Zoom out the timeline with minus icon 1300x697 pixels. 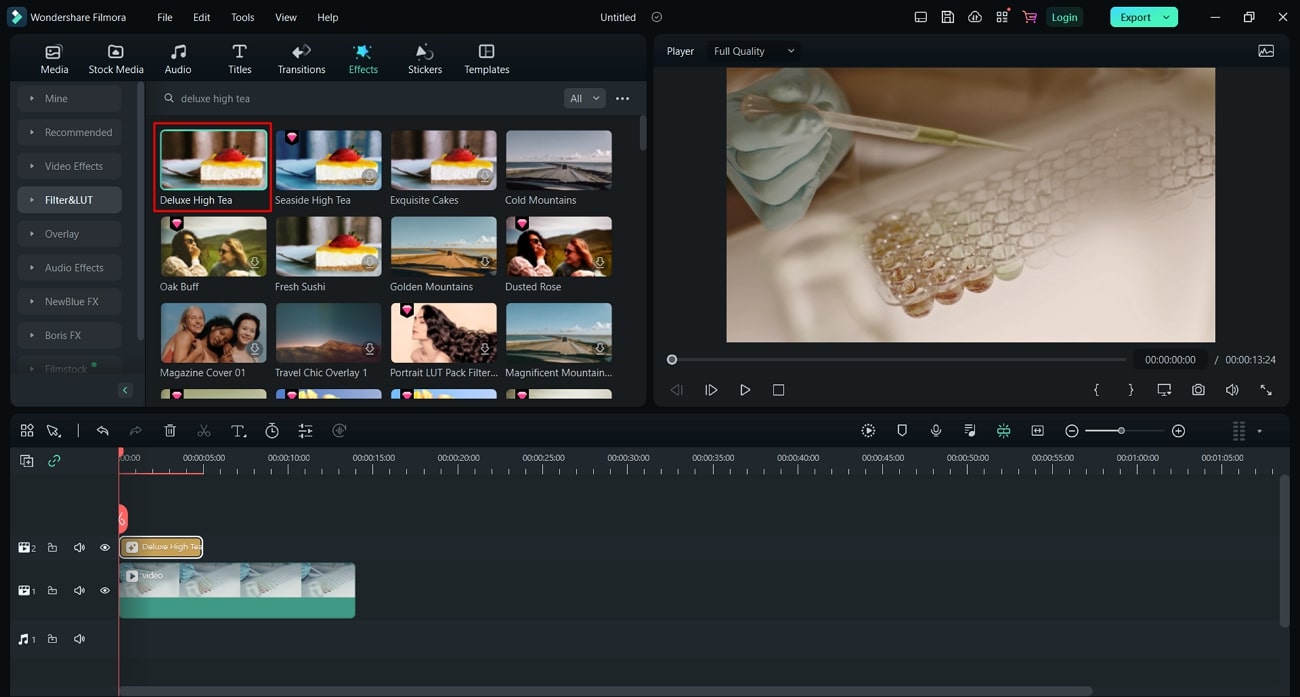1072,431
